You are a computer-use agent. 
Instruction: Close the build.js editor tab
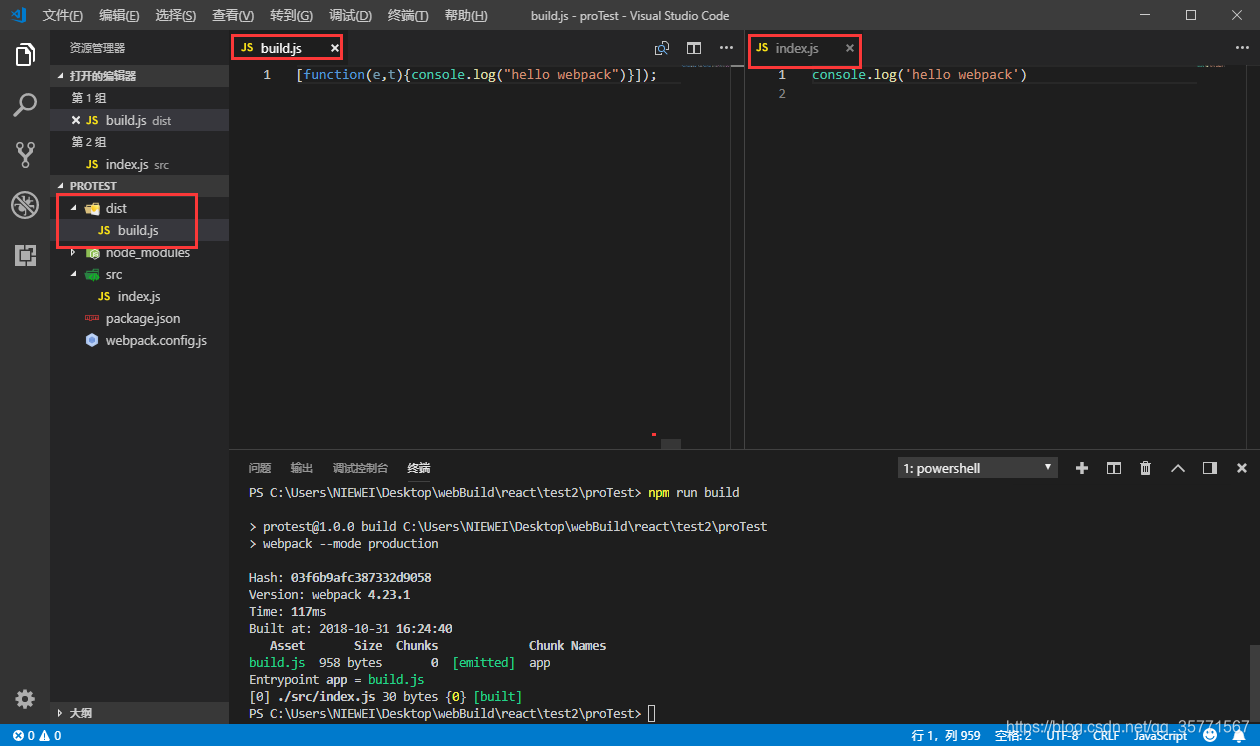tap(335, 48)
